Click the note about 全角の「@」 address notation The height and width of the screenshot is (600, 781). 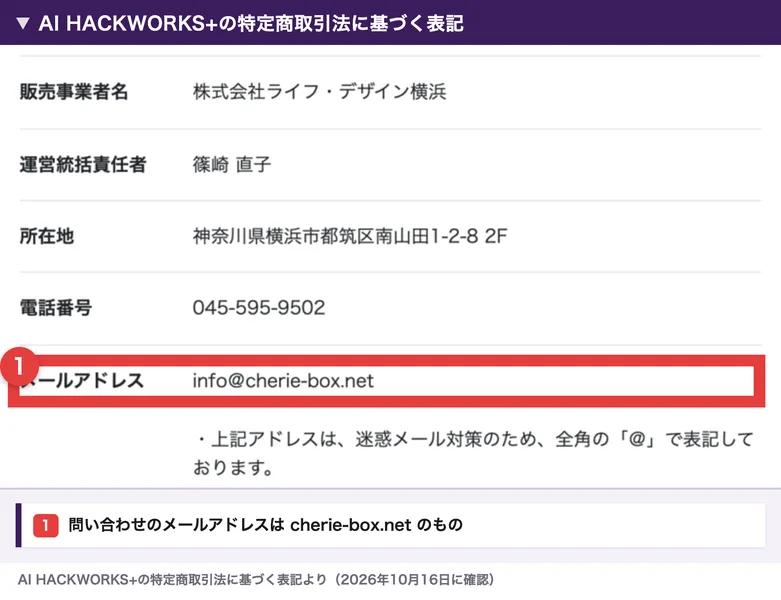(x=473, y=453)
